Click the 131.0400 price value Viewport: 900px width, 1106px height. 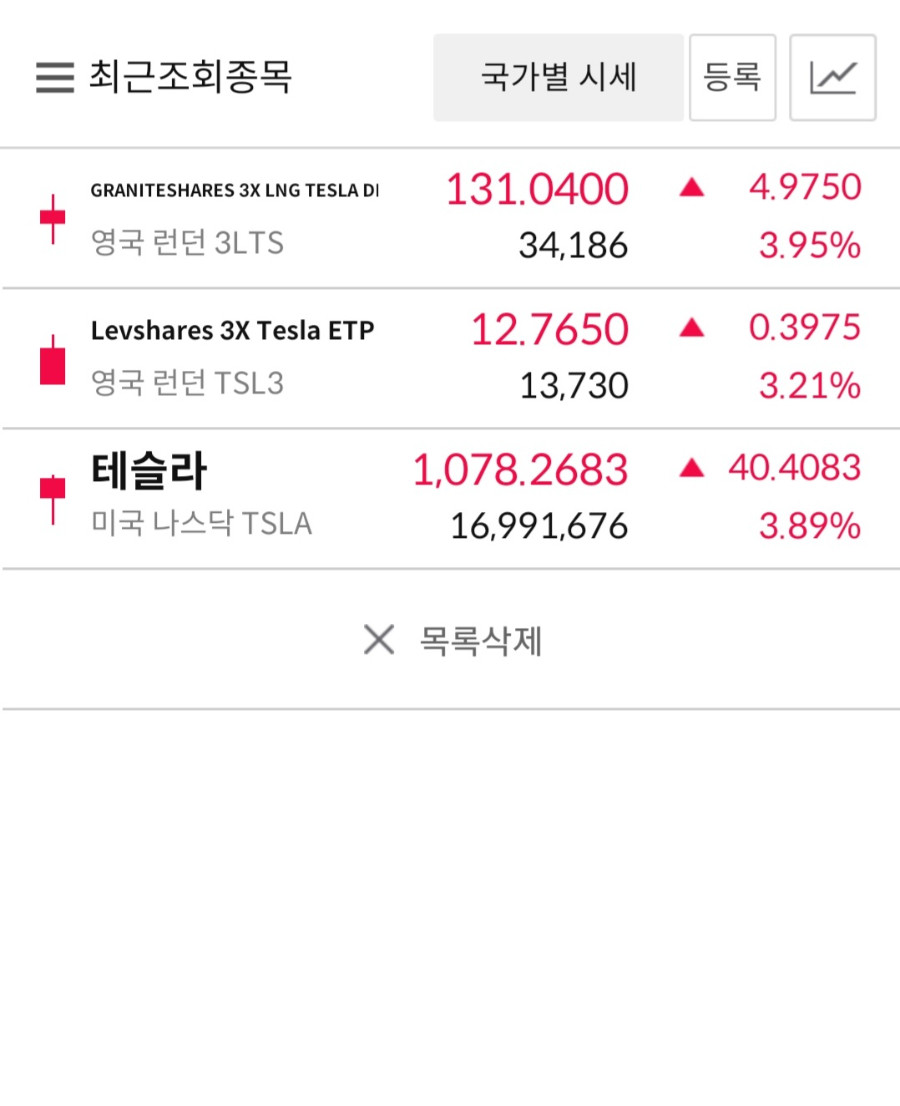(x=537, y=189)
